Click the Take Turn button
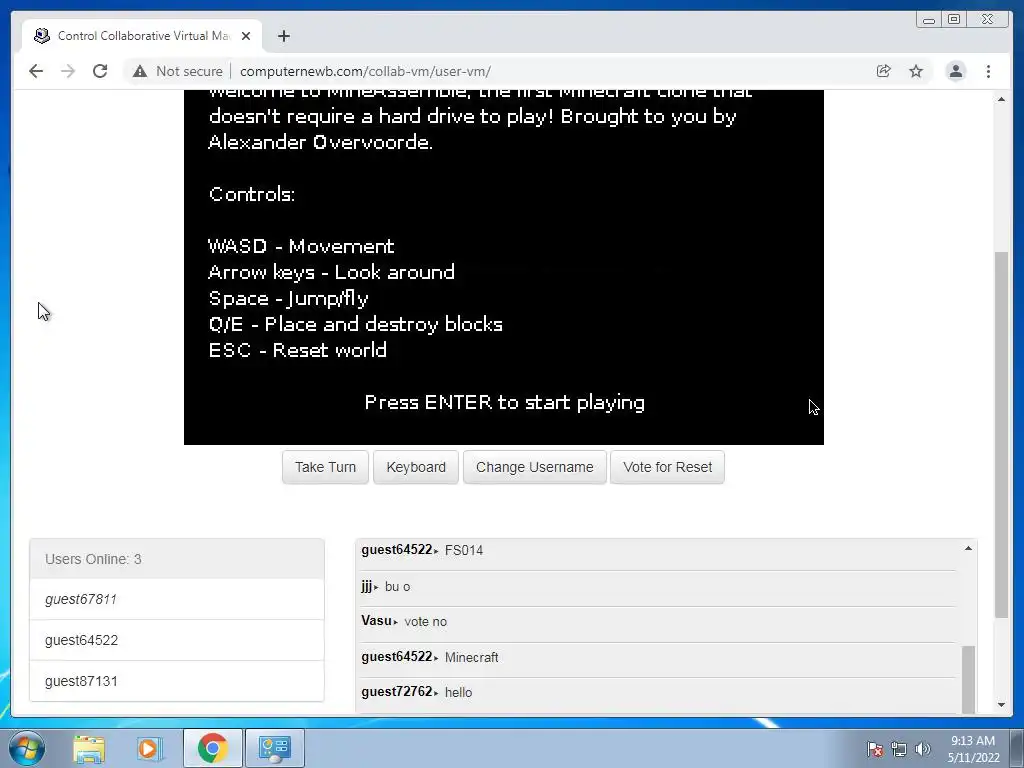Viewport: 1024px width, 768px height. [325, 467]
